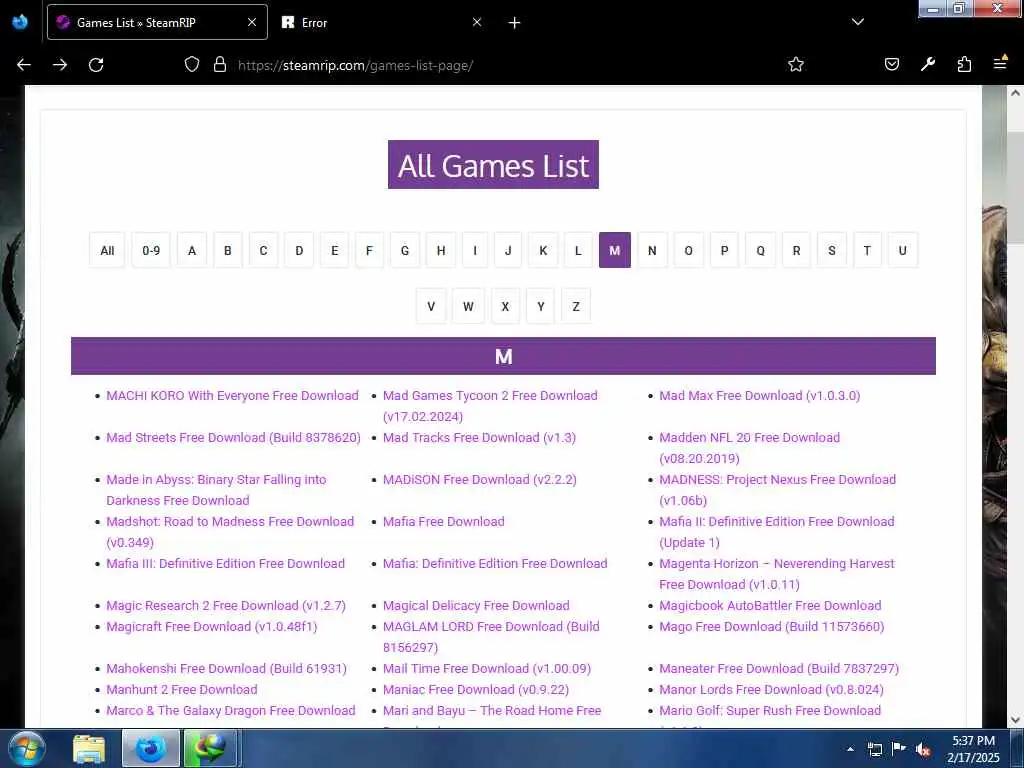Open Mail Time Free Download link
The image size is (1024, 768).
pos(487,668)
